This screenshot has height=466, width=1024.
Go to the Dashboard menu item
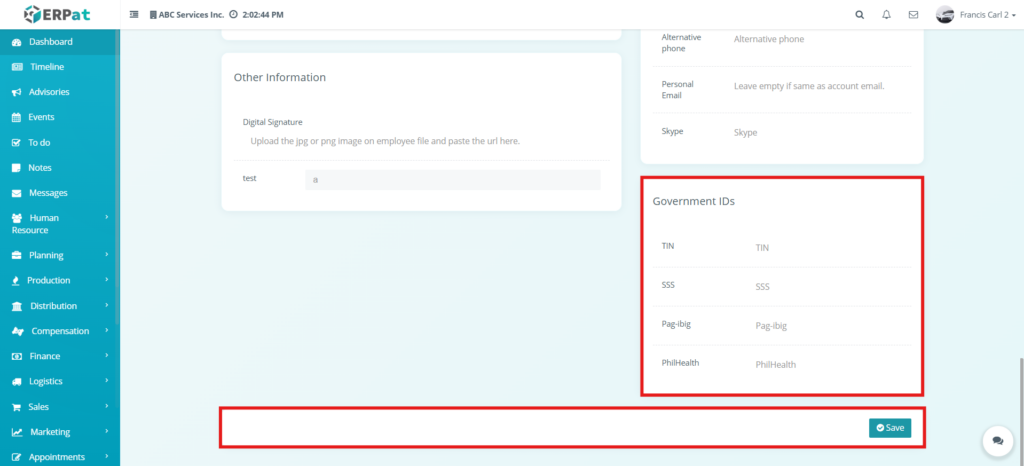50,42
